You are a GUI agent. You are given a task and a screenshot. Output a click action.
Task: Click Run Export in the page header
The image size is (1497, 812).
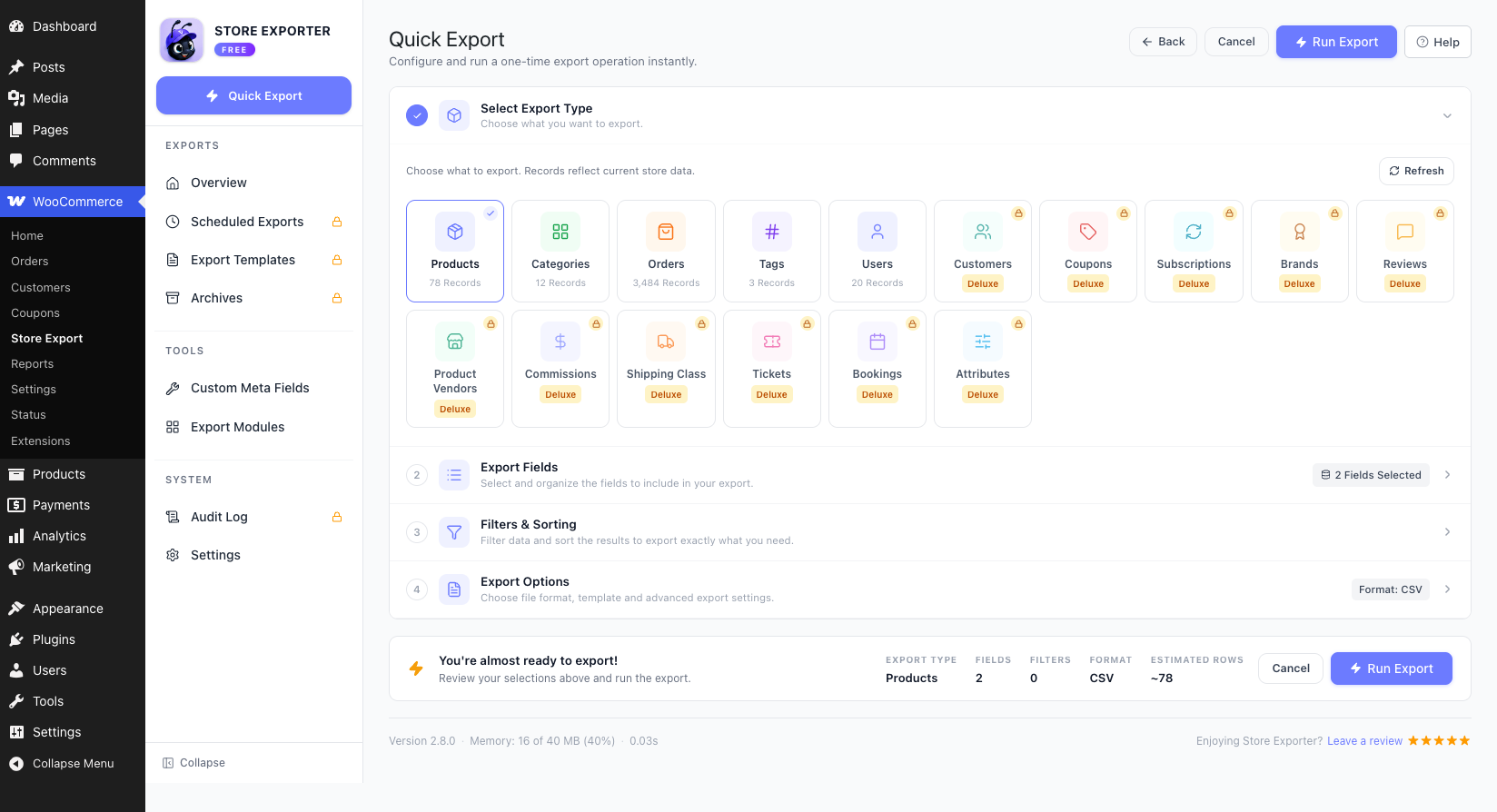1336,42
